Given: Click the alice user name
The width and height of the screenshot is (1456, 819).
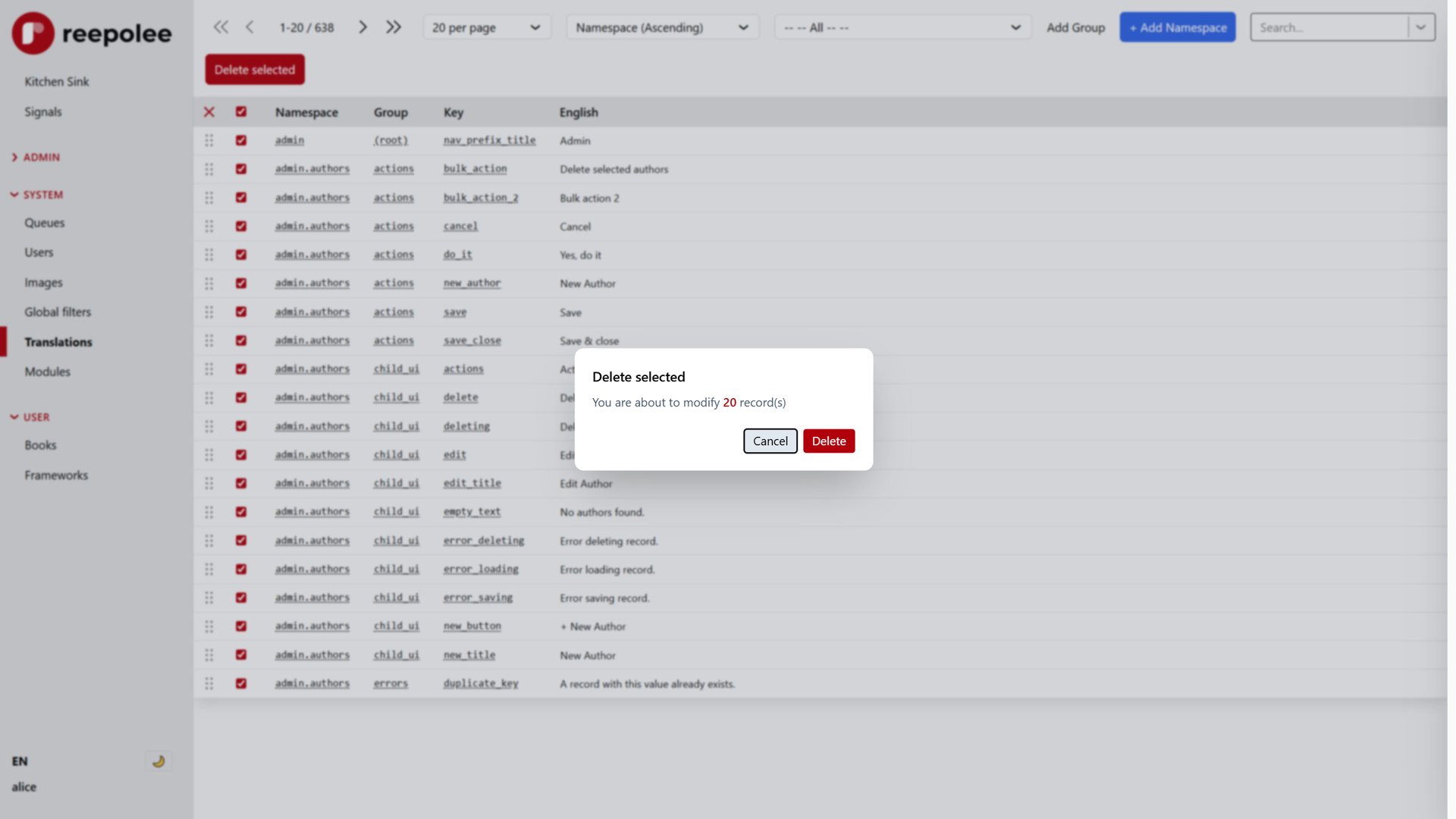Looking at the screenshot, I should point(24,787).
